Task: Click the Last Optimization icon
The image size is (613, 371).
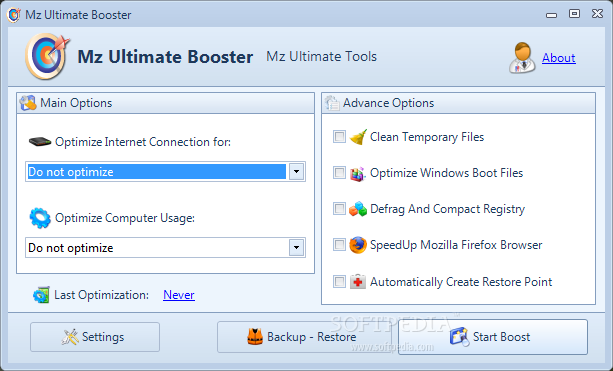Action: [x=41, y=295]
